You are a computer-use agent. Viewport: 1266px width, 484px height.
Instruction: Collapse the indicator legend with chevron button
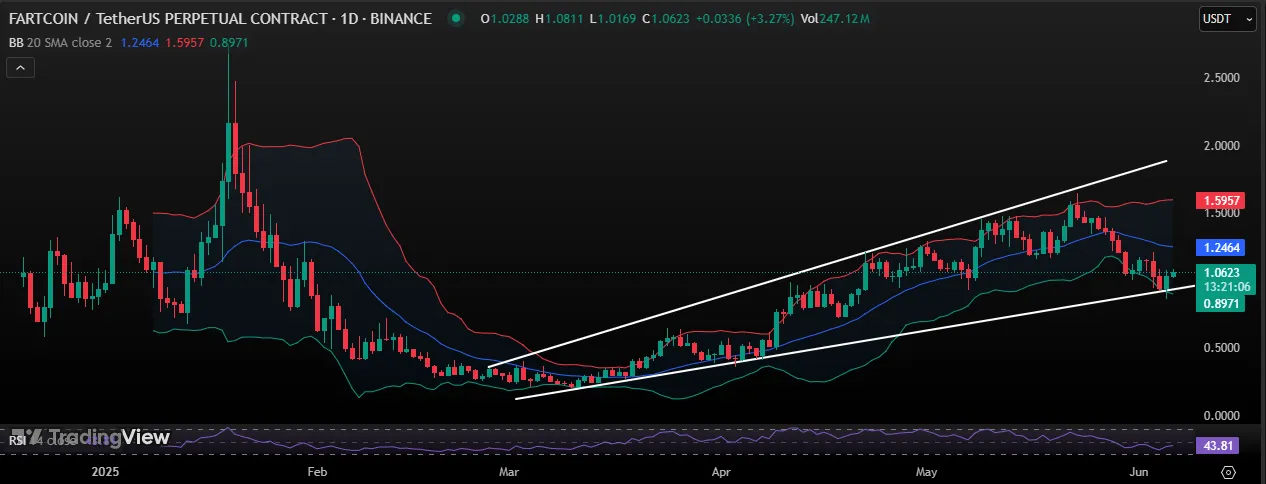point(20,68)
